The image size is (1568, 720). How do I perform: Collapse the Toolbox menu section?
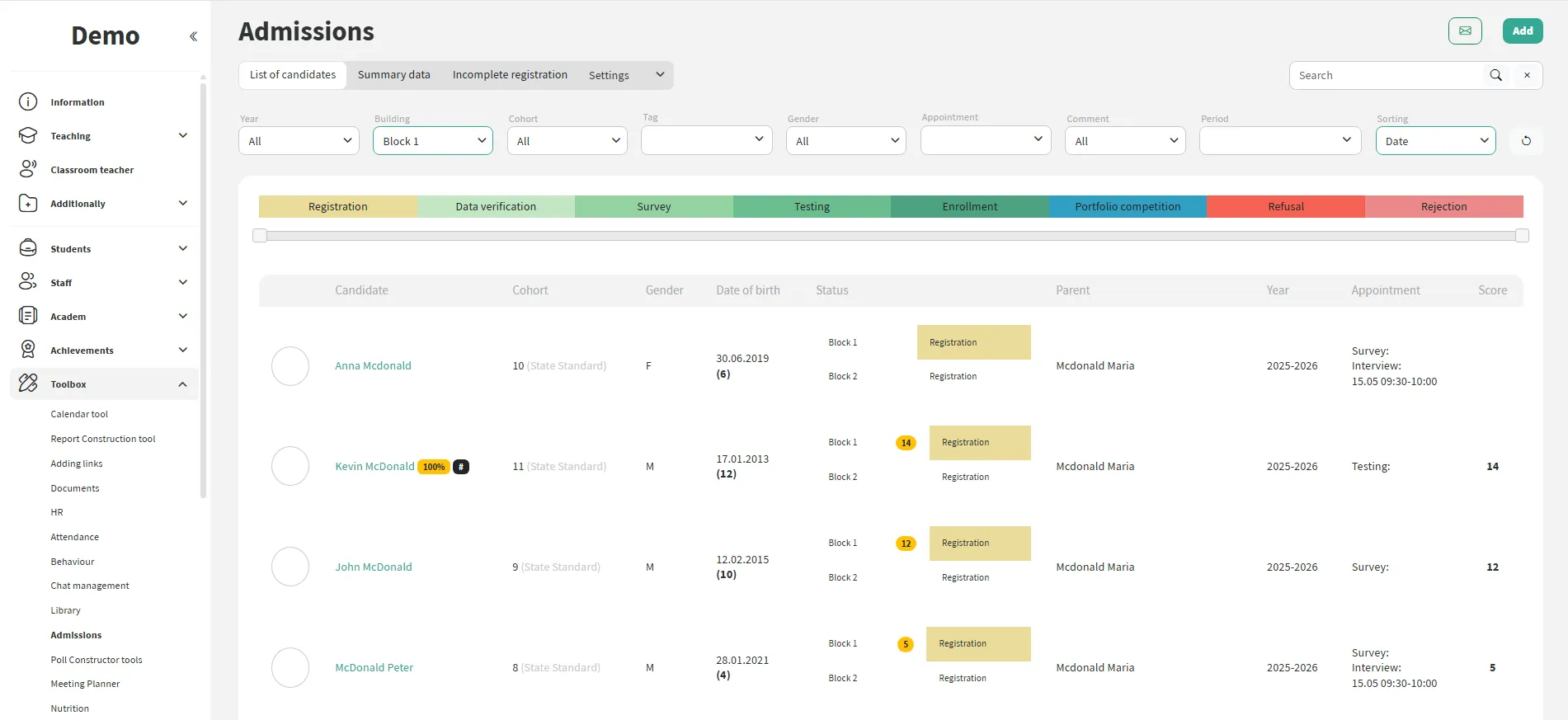pyautogui.click(x=182, y=384)
